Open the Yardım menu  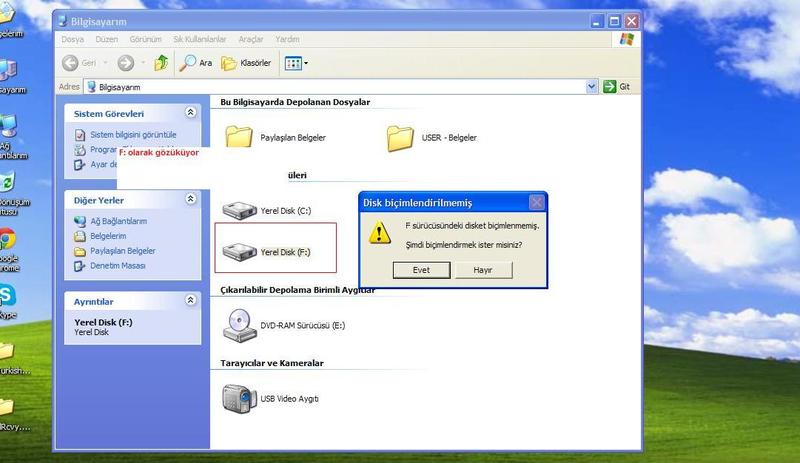(287, 39)
